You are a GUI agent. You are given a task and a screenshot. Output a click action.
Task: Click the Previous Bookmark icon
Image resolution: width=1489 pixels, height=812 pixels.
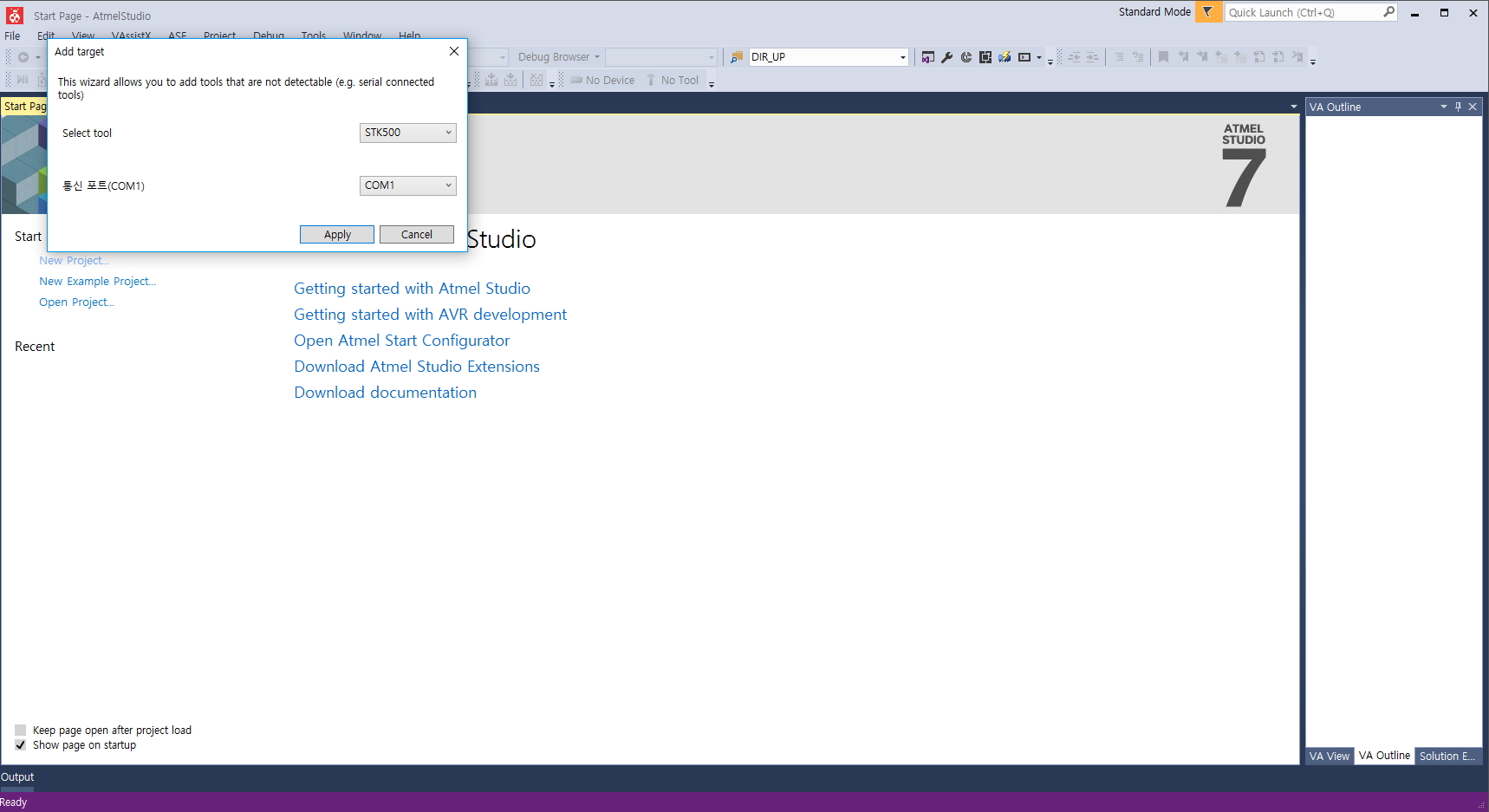[x=1183, y=57]
